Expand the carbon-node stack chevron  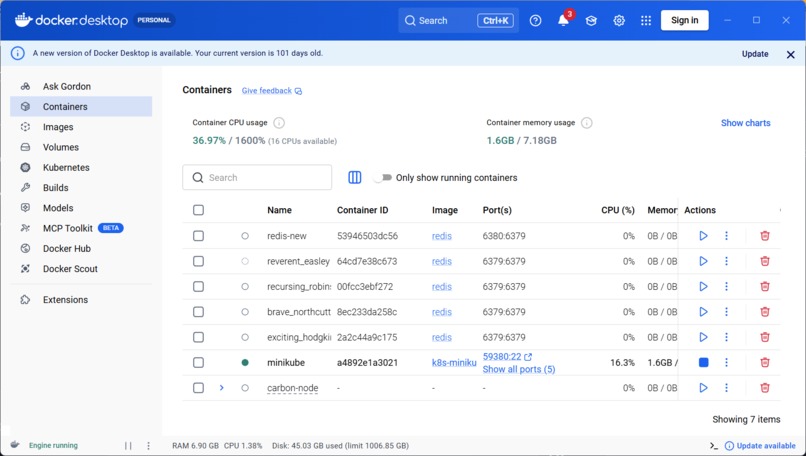(x=222, y=388)
